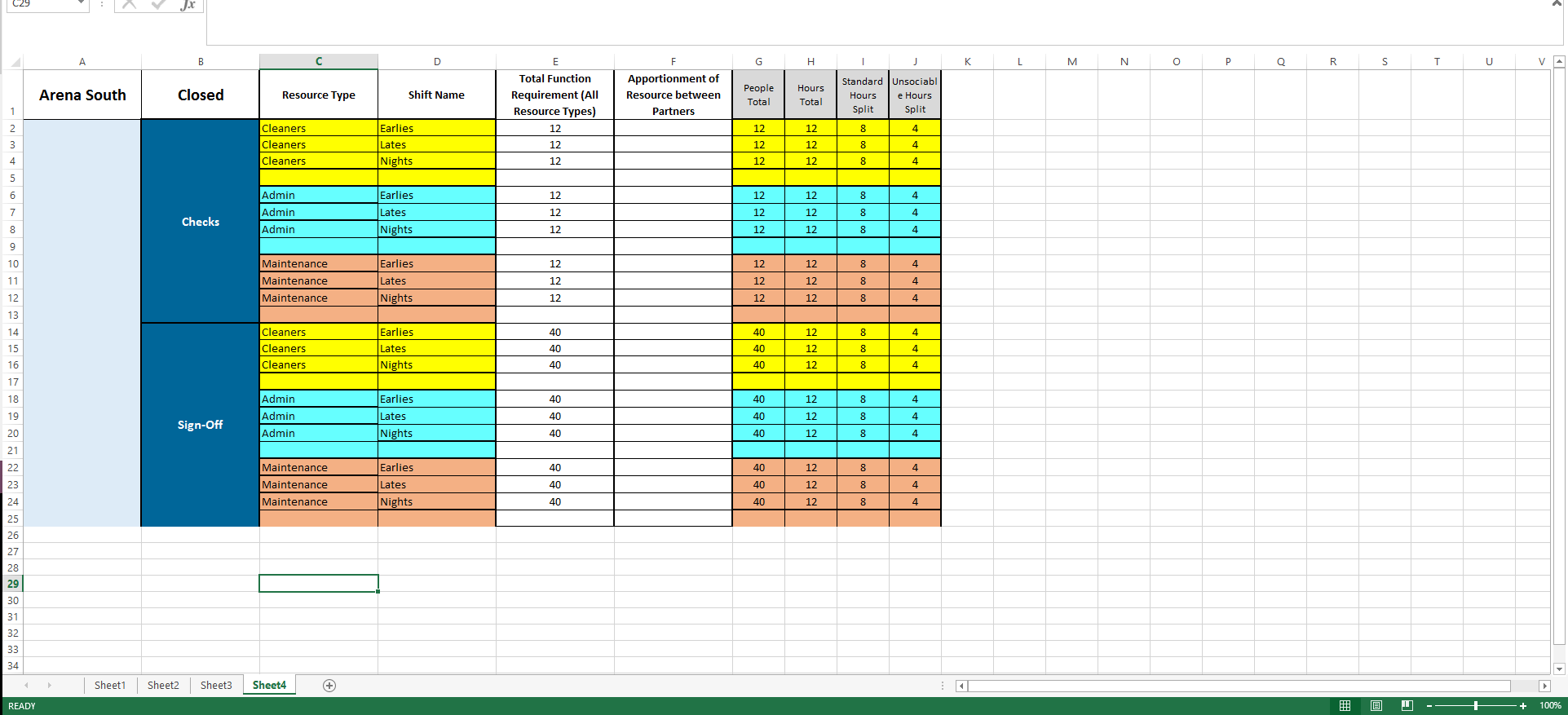Click the Select All corner triangle
Screen dimensions: 1568x715
click(x=15, y=62)
